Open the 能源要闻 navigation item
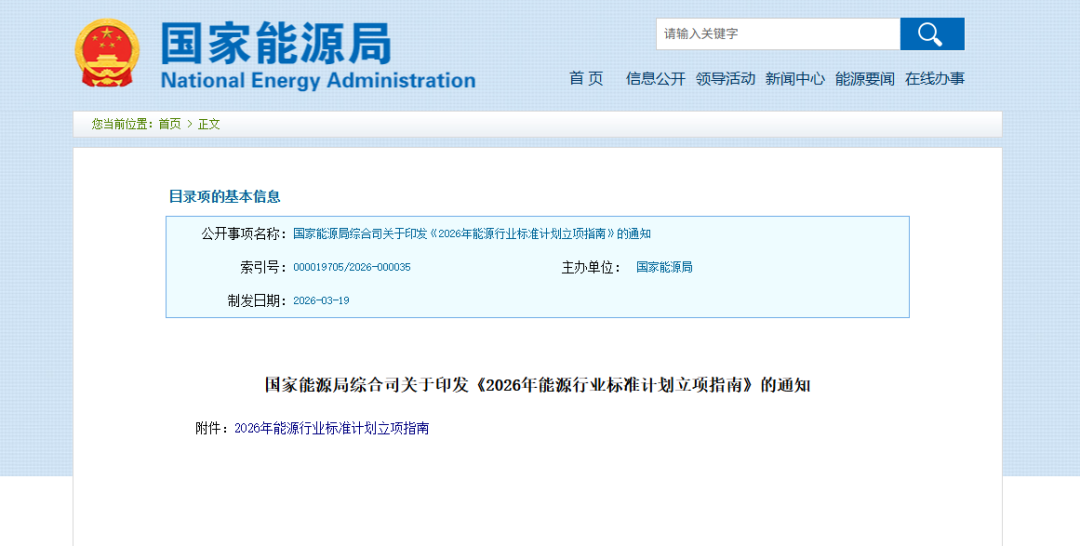 pyautogui.click(x=865, y=78)
